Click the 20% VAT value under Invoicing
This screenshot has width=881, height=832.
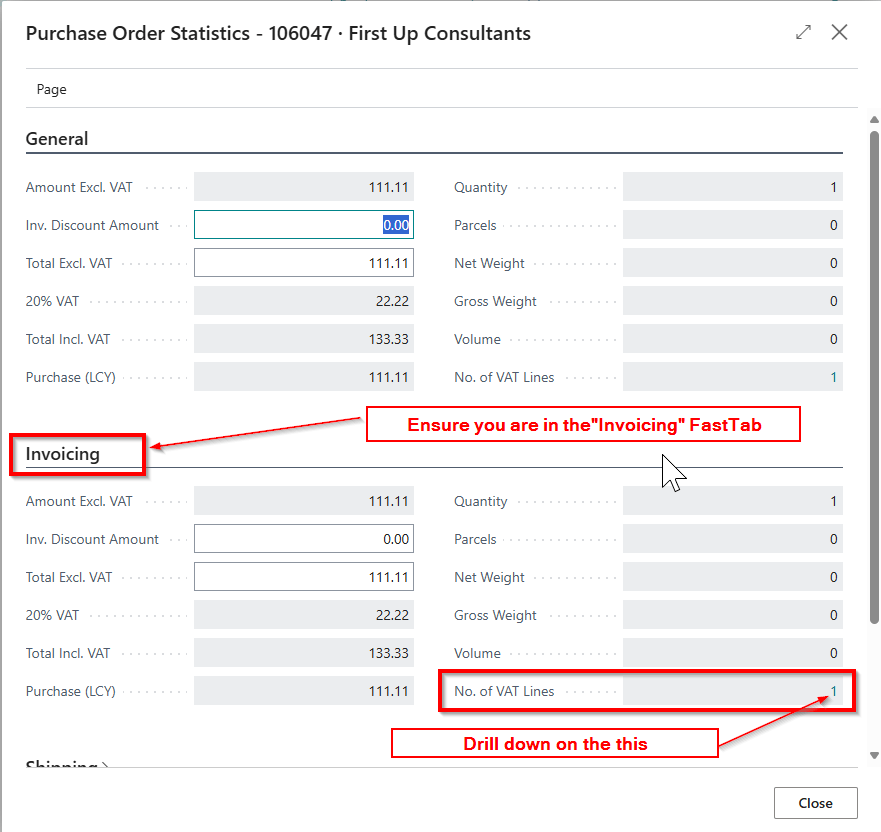303,615
